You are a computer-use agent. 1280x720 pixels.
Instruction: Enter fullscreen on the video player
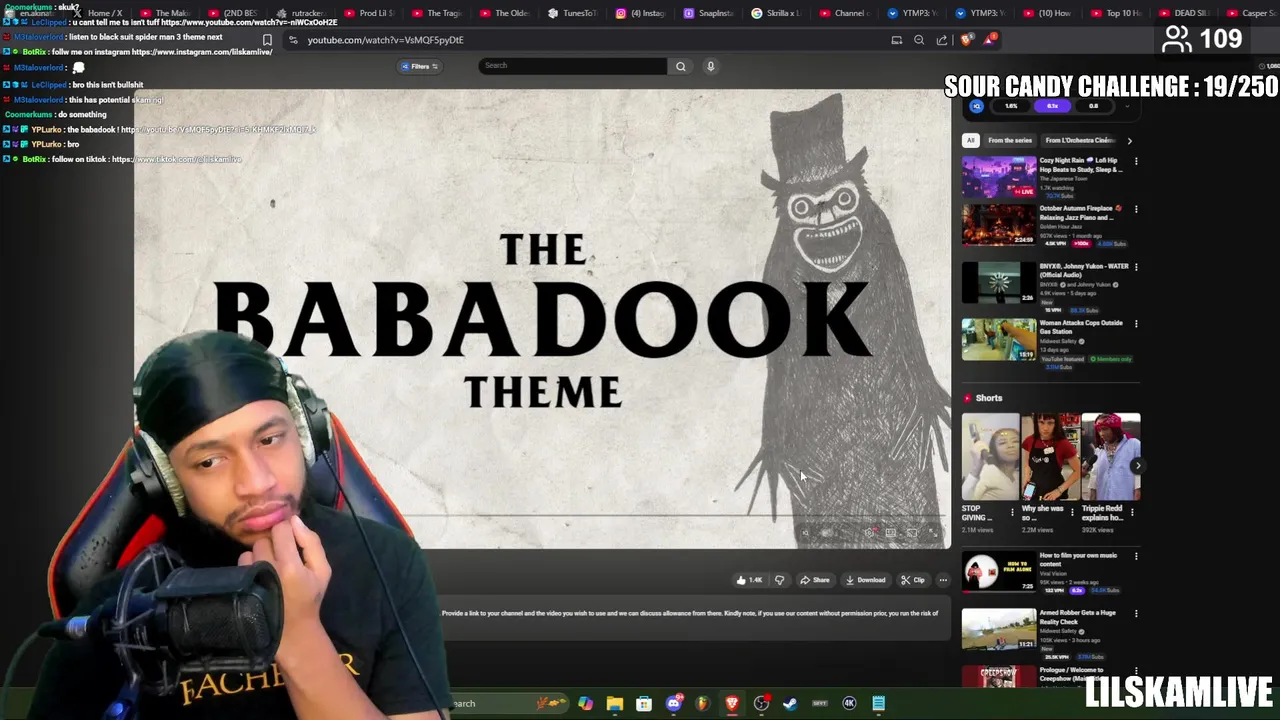pyautogui.click(x=933, y=533)
